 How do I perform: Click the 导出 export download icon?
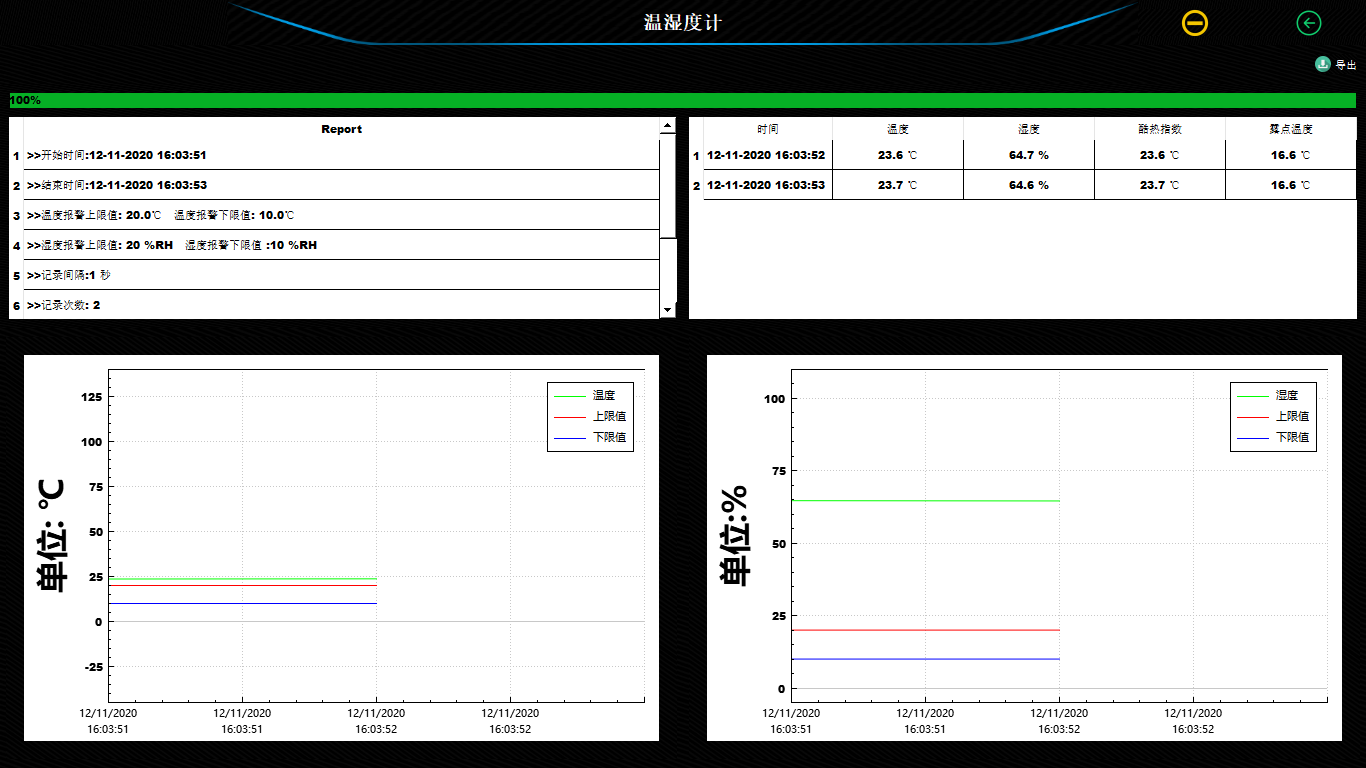point(1321,64)
